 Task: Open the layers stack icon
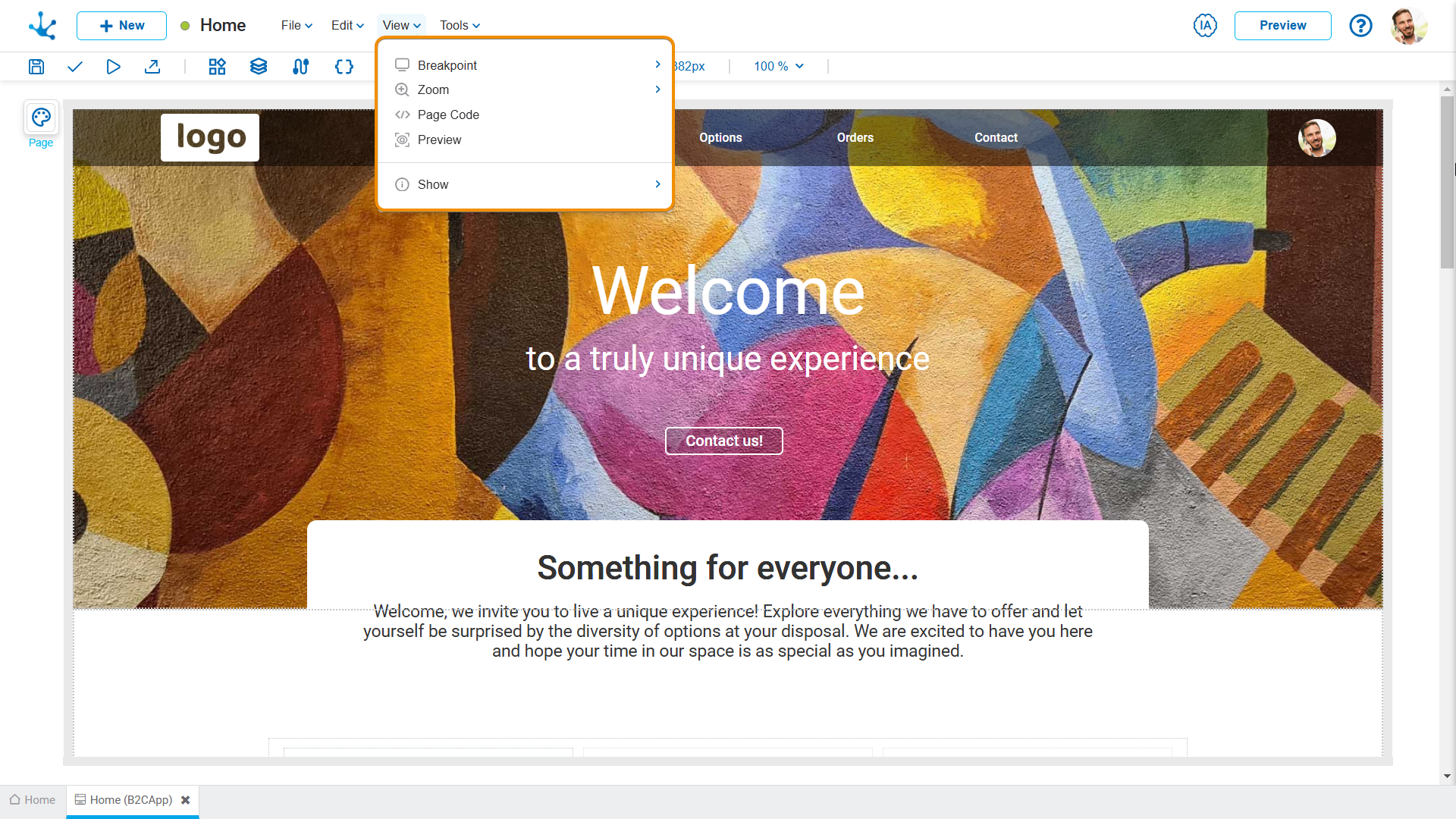(x=259, y=67)
